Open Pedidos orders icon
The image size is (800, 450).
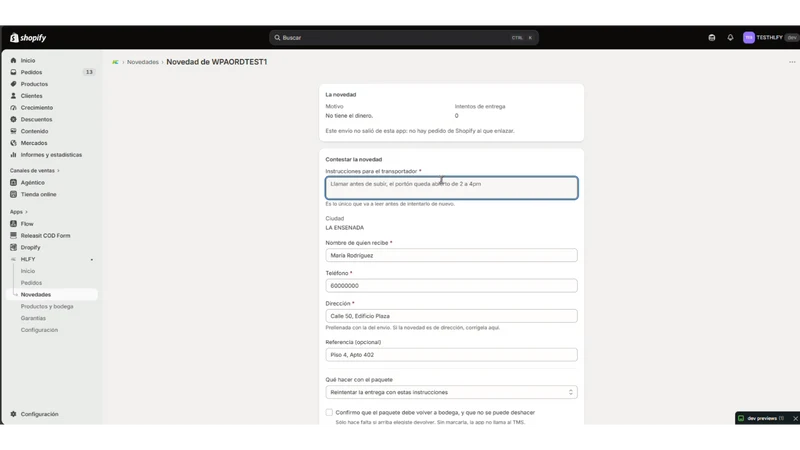coord(13,72)
